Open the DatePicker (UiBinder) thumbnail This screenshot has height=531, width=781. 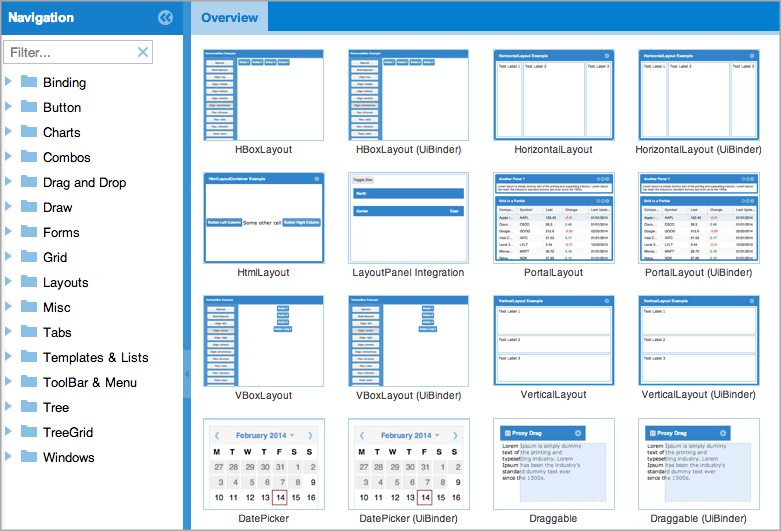tap(408, 464)
